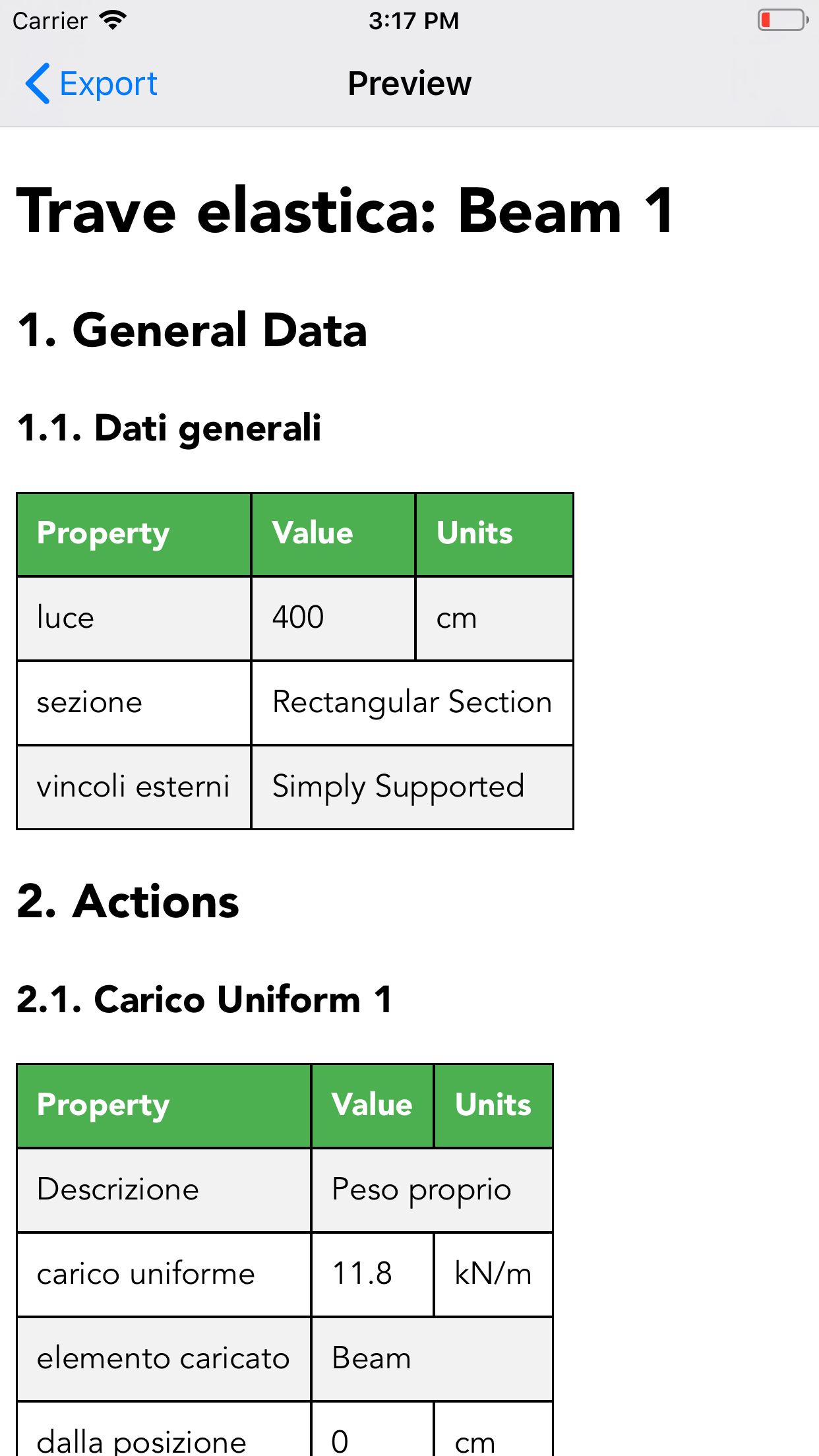Tap the Wi-Fi status icon
The height and width of the screenshot is (1456, 819).
pyautogui.click(x=113, y=20)
